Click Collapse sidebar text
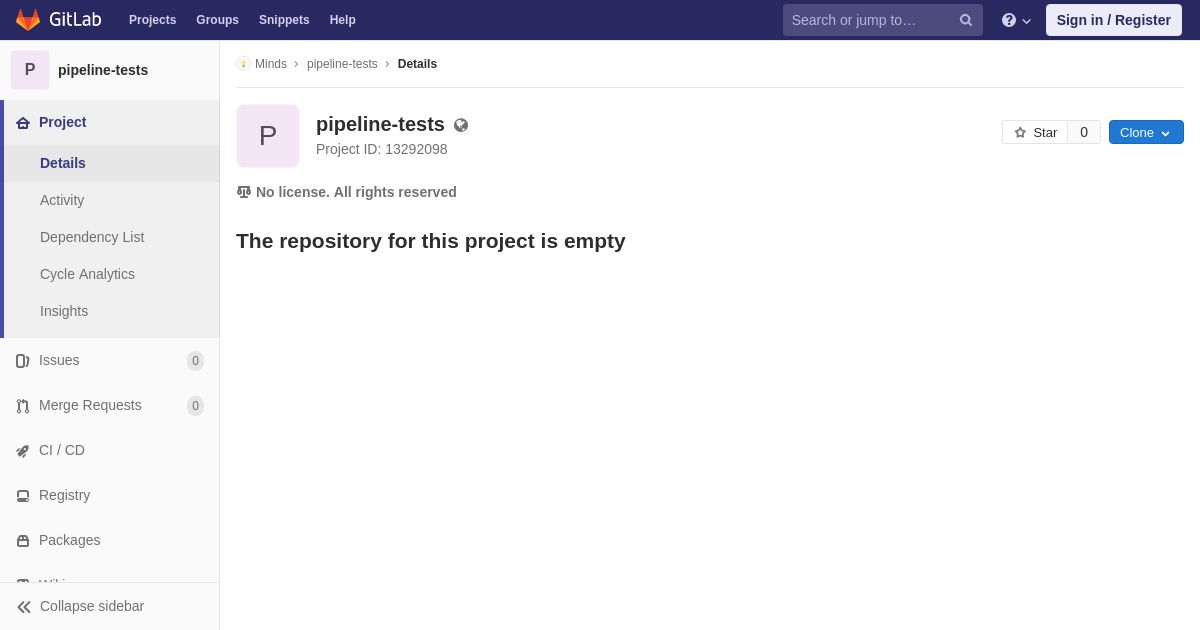This screenshot has width=1200, height=630. [x=92, y=606]
